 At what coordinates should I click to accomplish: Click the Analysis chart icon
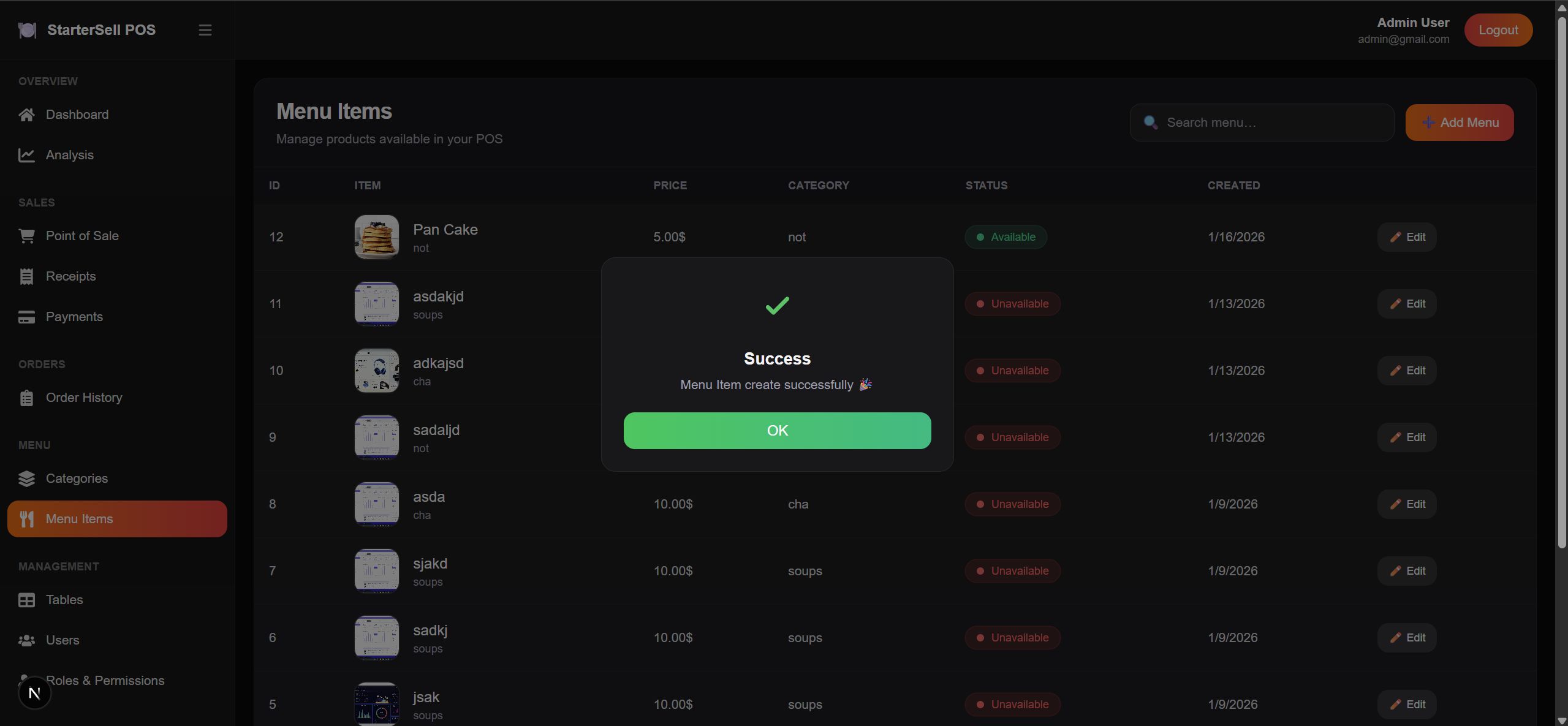click(26, 155)
